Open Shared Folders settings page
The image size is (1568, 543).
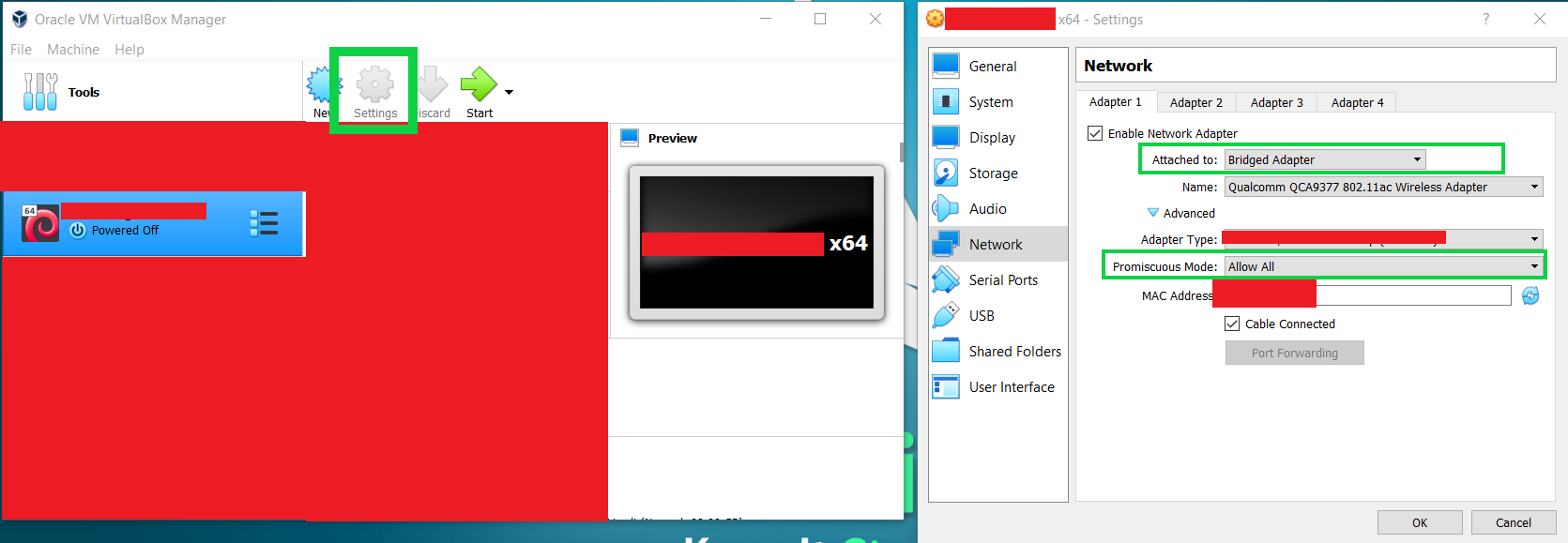pyautogui.click(x=1014, y=352)
